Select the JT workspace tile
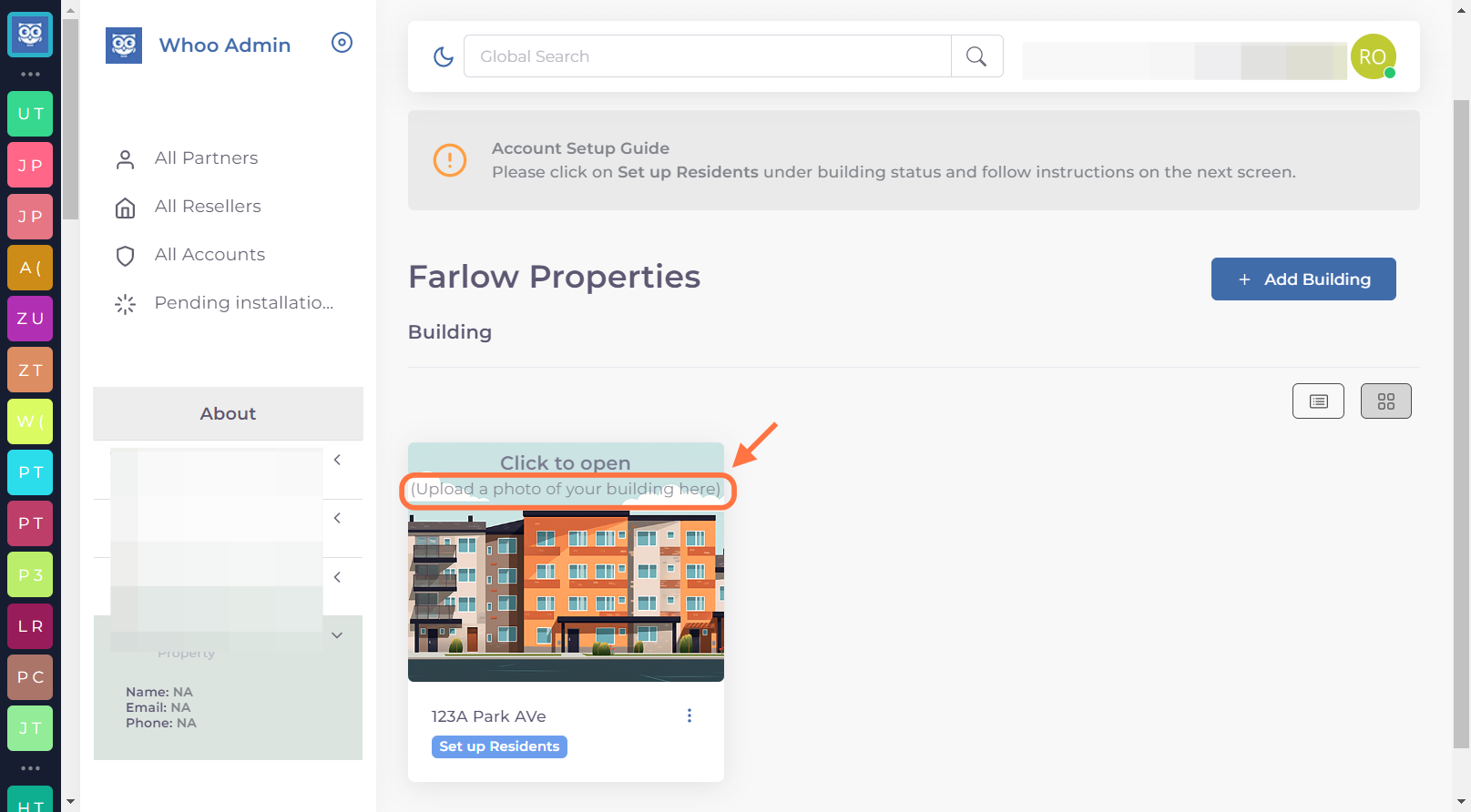Viewport: 1471px width, 812px height. 30,728
